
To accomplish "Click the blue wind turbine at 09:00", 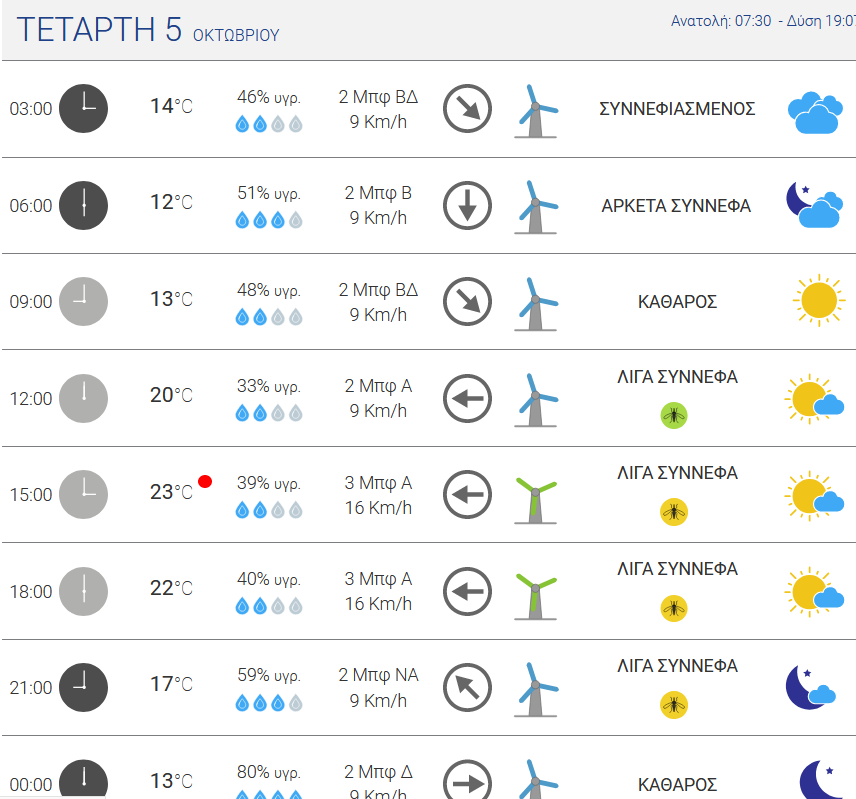I will (536, 305).
